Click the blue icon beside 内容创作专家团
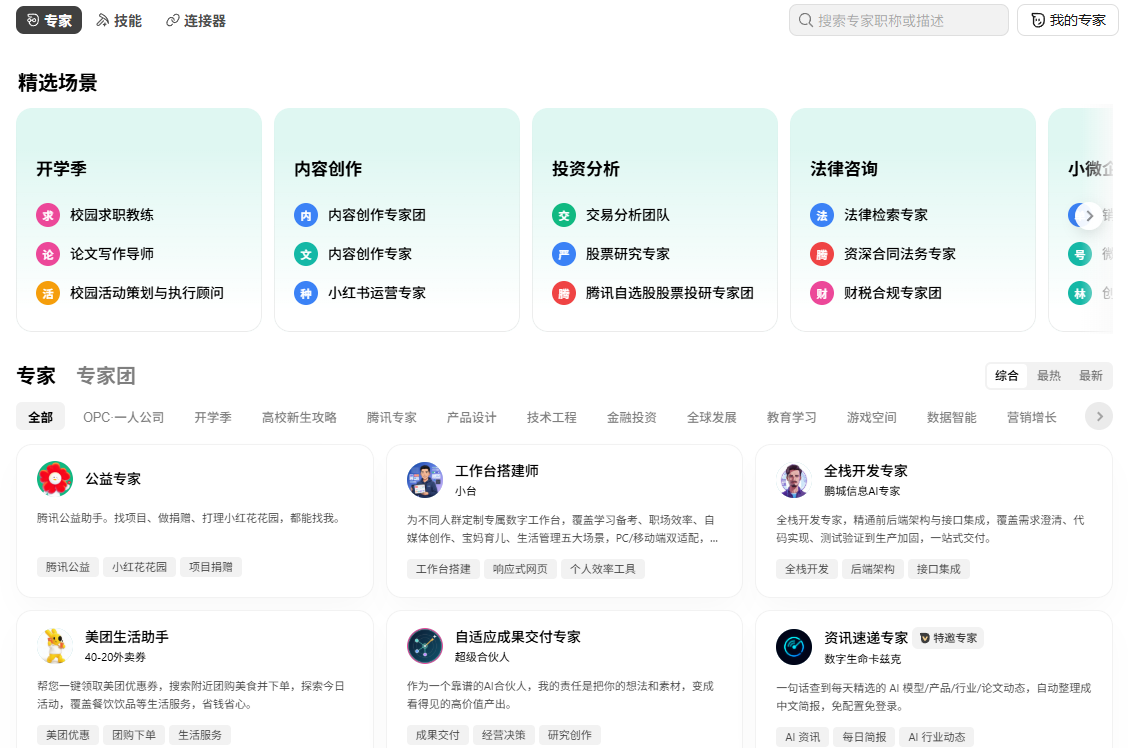This screenshot has height=748, width=1128. pos(306,215)
